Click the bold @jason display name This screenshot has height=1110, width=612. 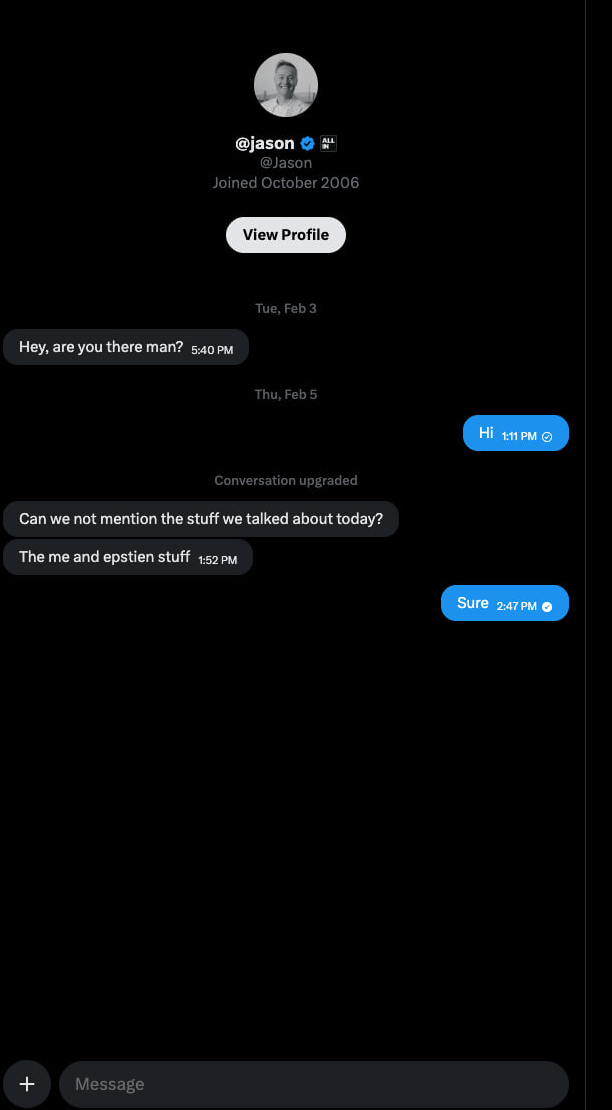coord(265,143)
